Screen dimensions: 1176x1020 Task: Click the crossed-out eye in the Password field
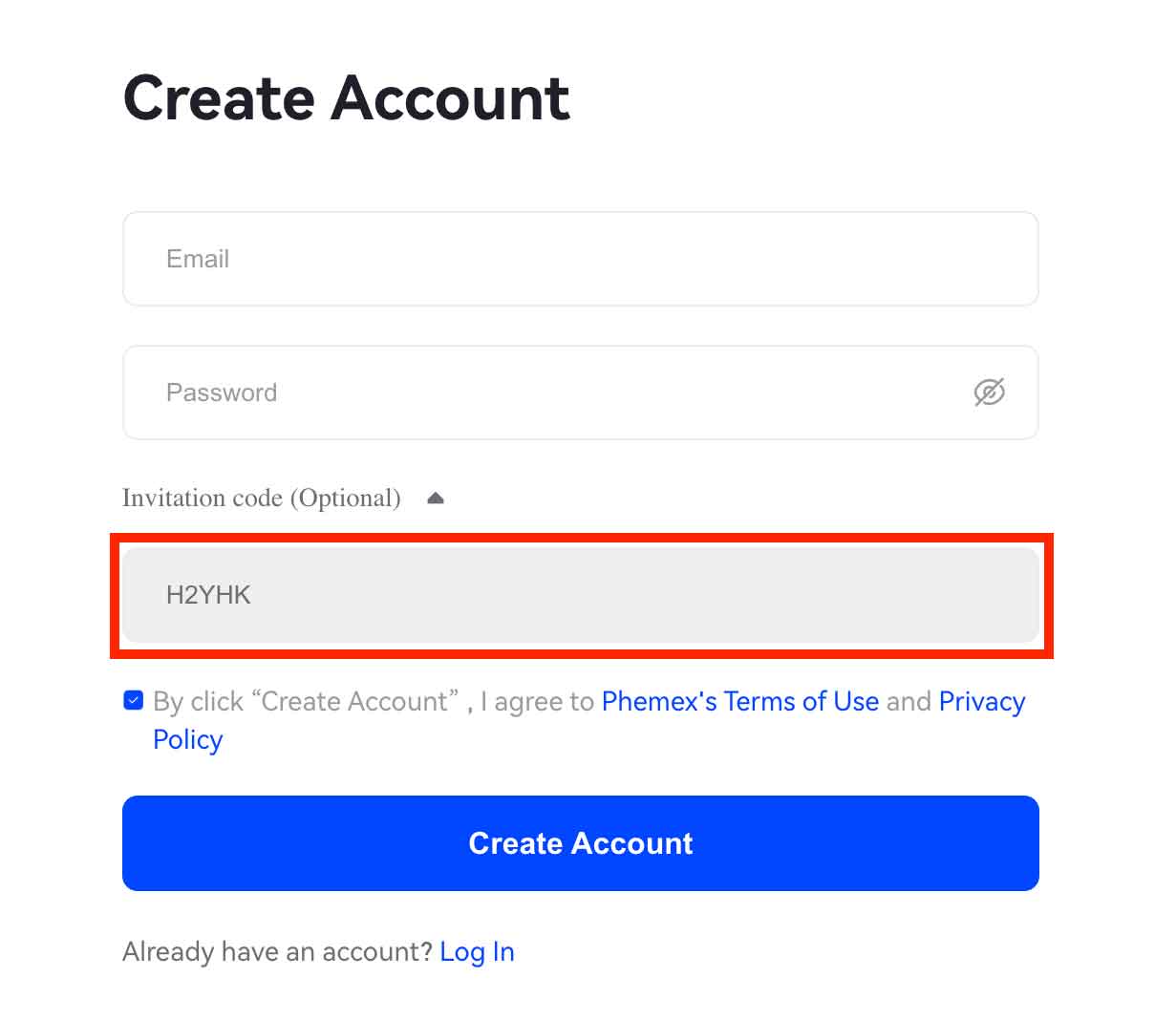click(x=990, y=393)
